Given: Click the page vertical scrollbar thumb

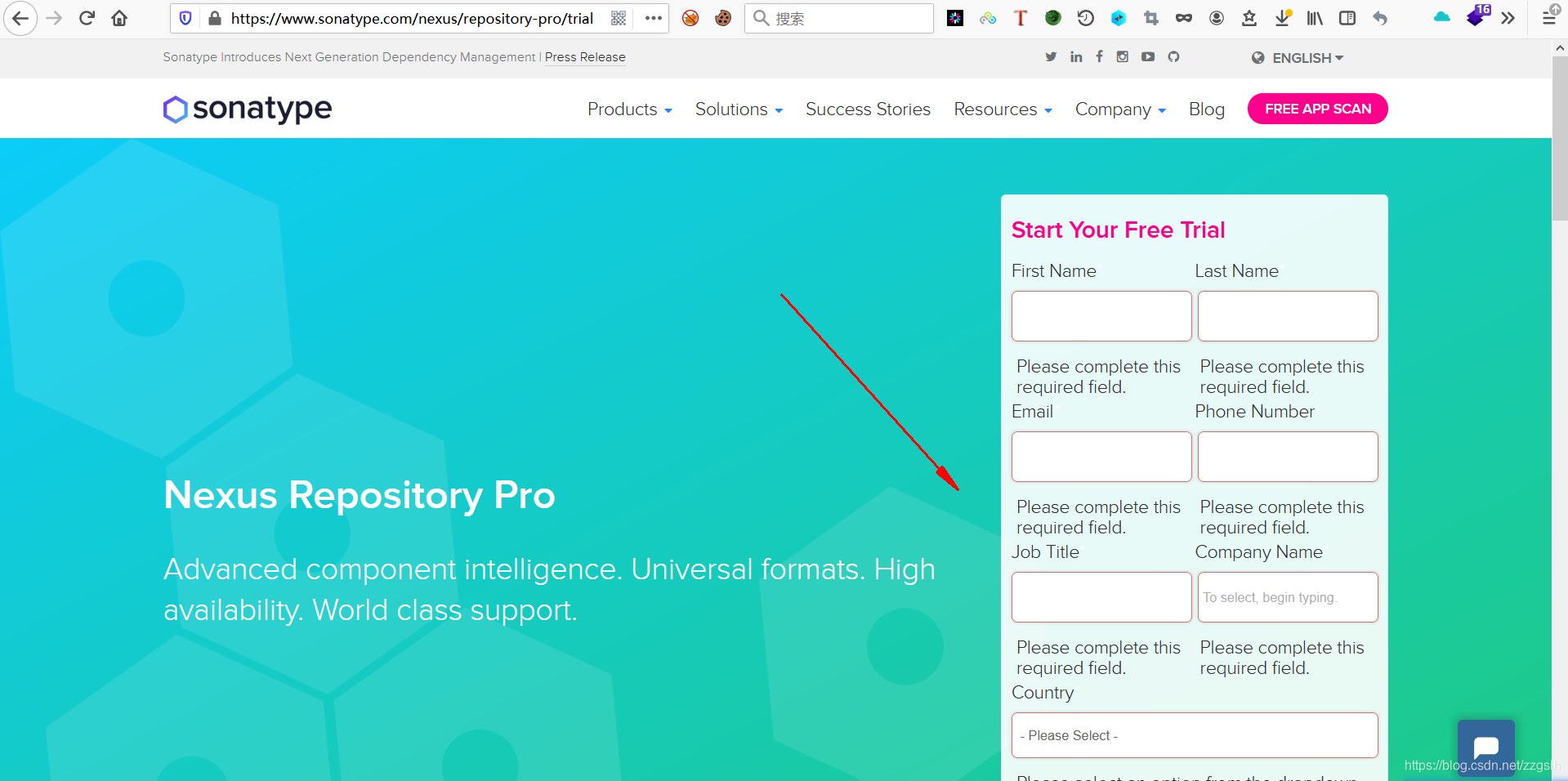Looking at the screenshot, I should point(1560,138).
